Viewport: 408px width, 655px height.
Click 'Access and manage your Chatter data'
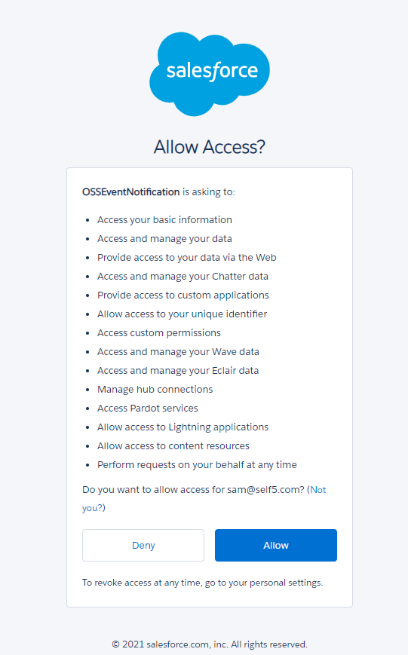(182, 276)
